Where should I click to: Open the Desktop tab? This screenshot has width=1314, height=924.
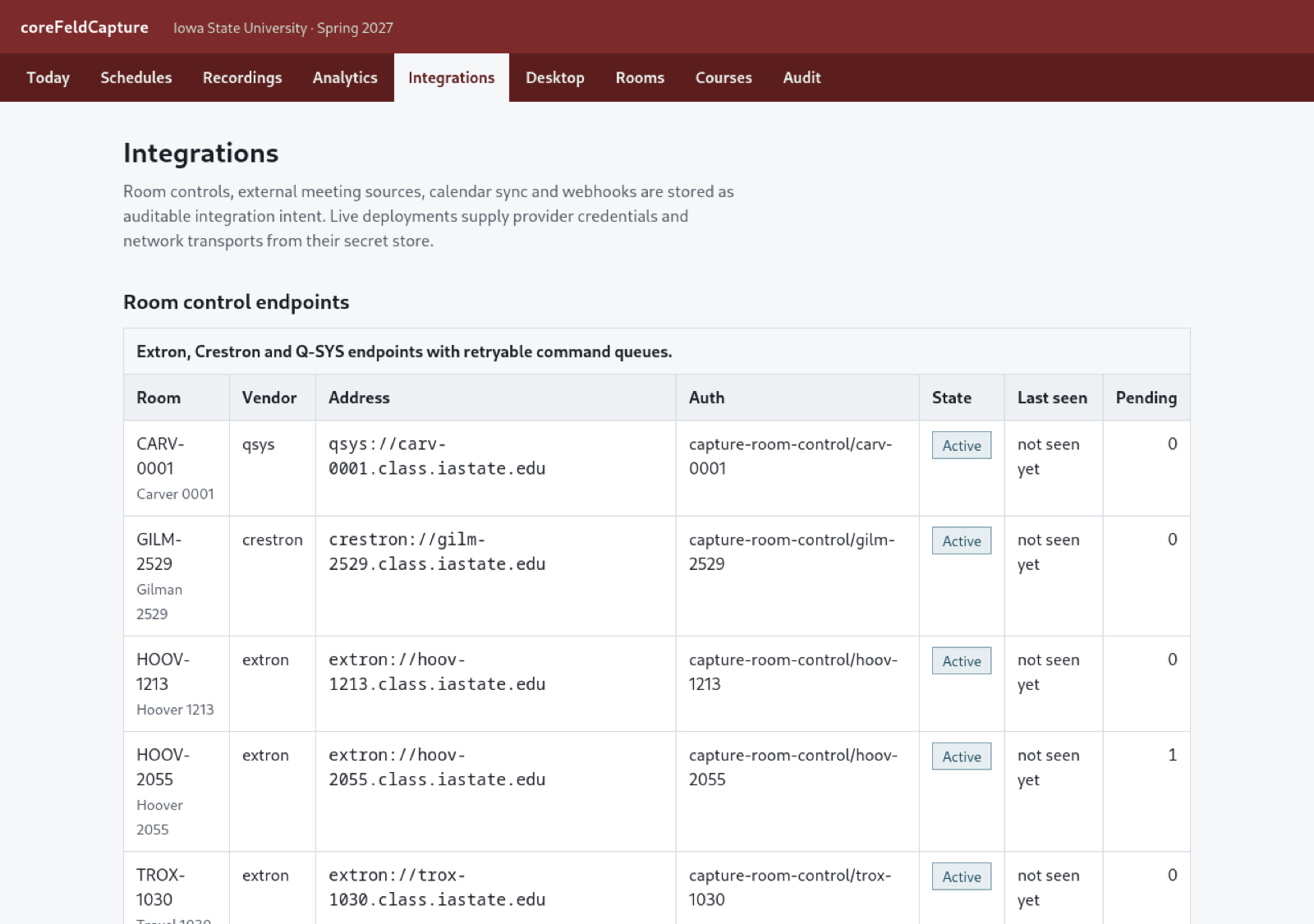click(555, 77)
